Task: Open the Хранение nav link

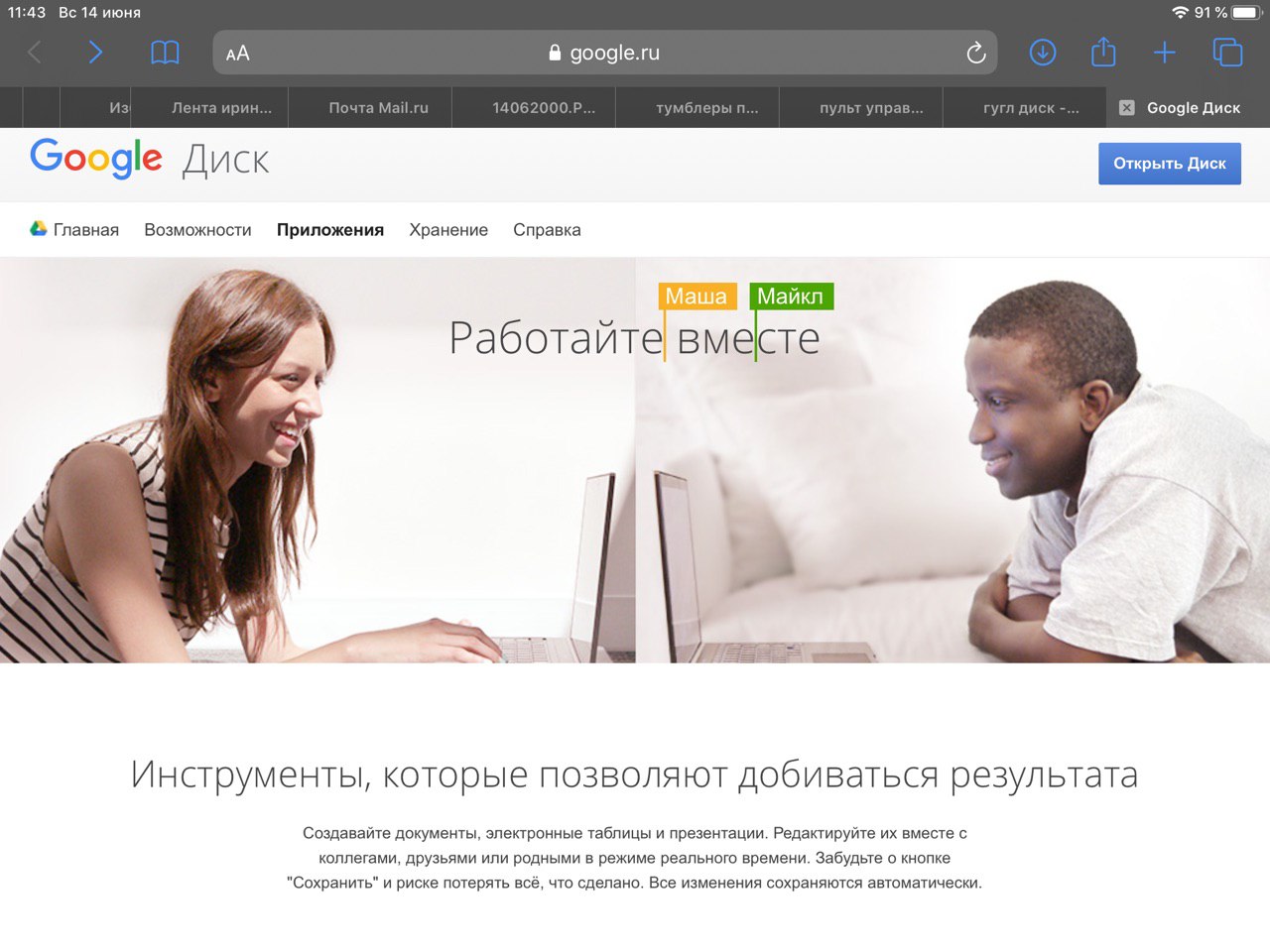Action: tap(448, 230)
